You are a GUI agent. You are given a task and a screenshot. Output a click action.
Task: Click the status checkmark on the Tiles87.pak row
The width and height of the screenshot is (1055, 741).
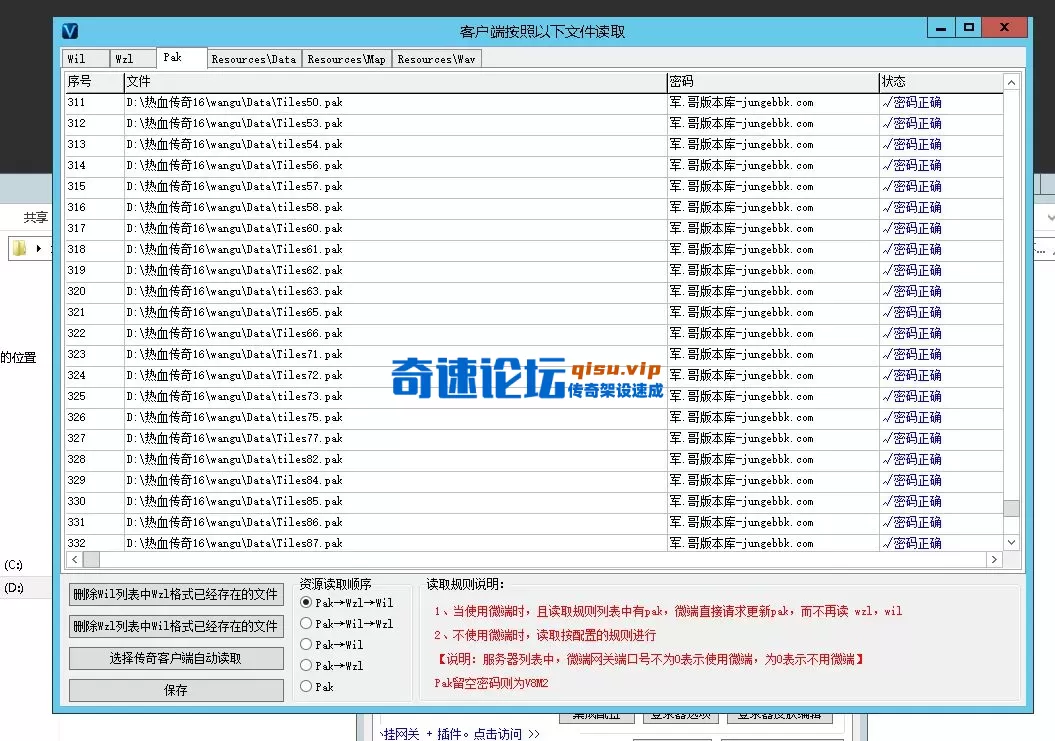coord(885,543)
